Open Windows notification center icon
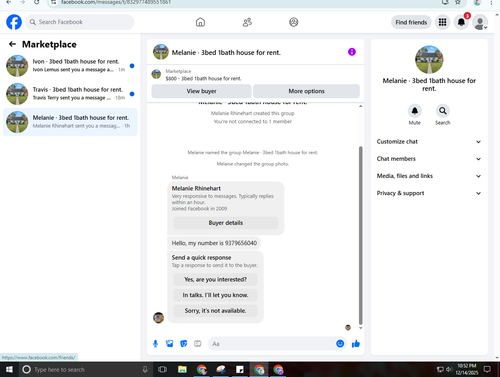Image resolution: width=500 pixels, height=377 pixels. [x=487, y=369]
